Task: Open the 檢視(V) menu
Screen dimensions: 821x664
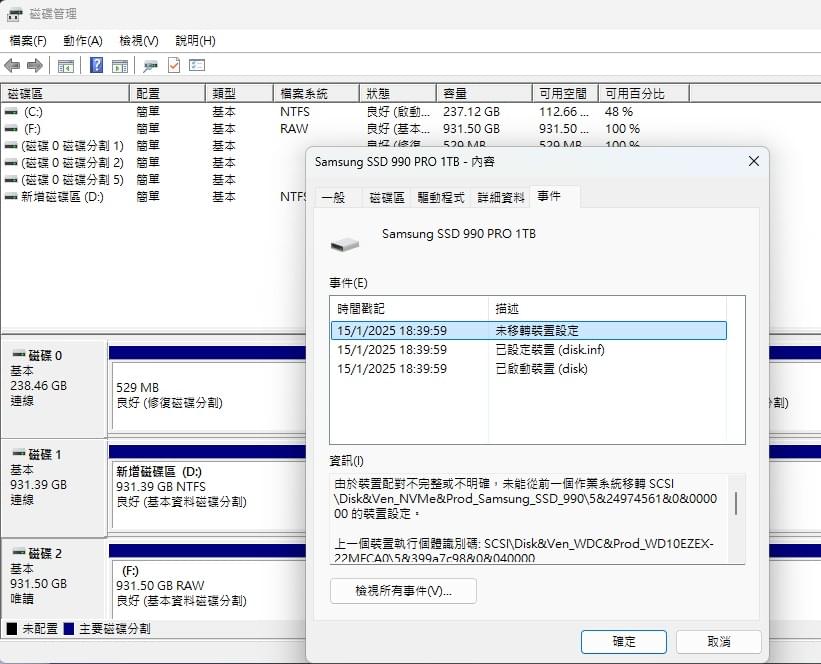Action: click(x=139, y=41)
